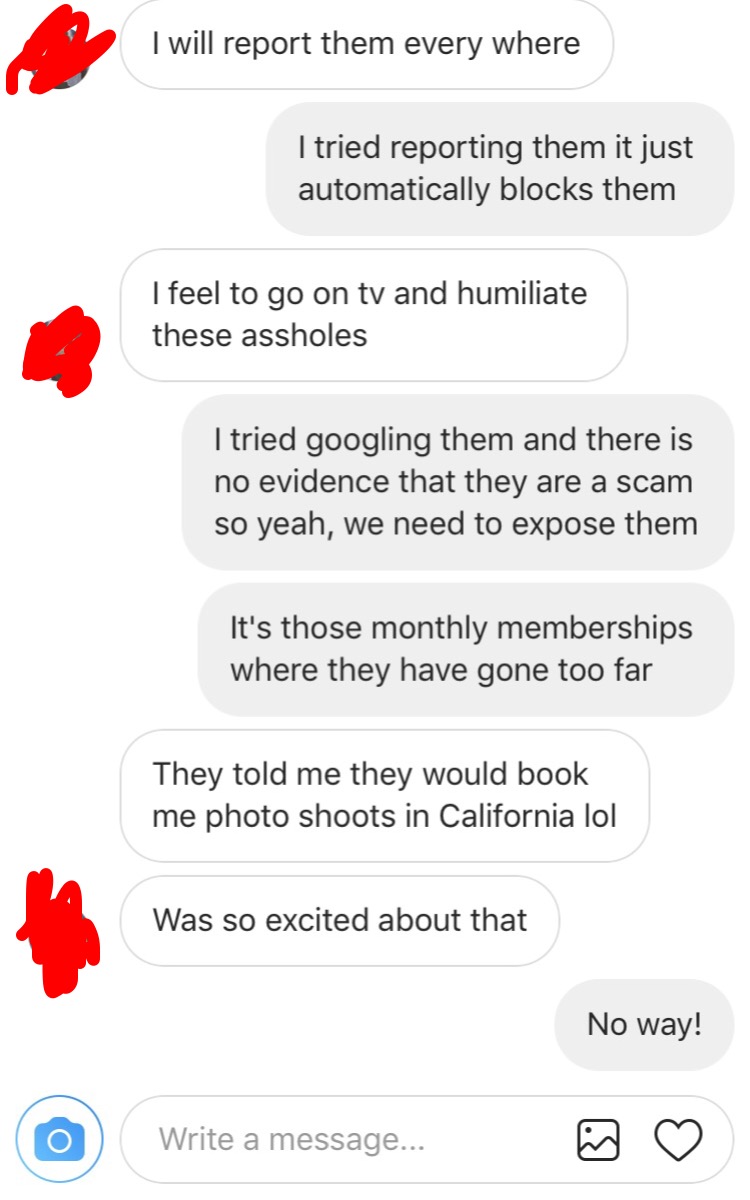Tap the 'I tried googling them' message bubble
The image size is (750, 1200).
[x=458, y=482]
